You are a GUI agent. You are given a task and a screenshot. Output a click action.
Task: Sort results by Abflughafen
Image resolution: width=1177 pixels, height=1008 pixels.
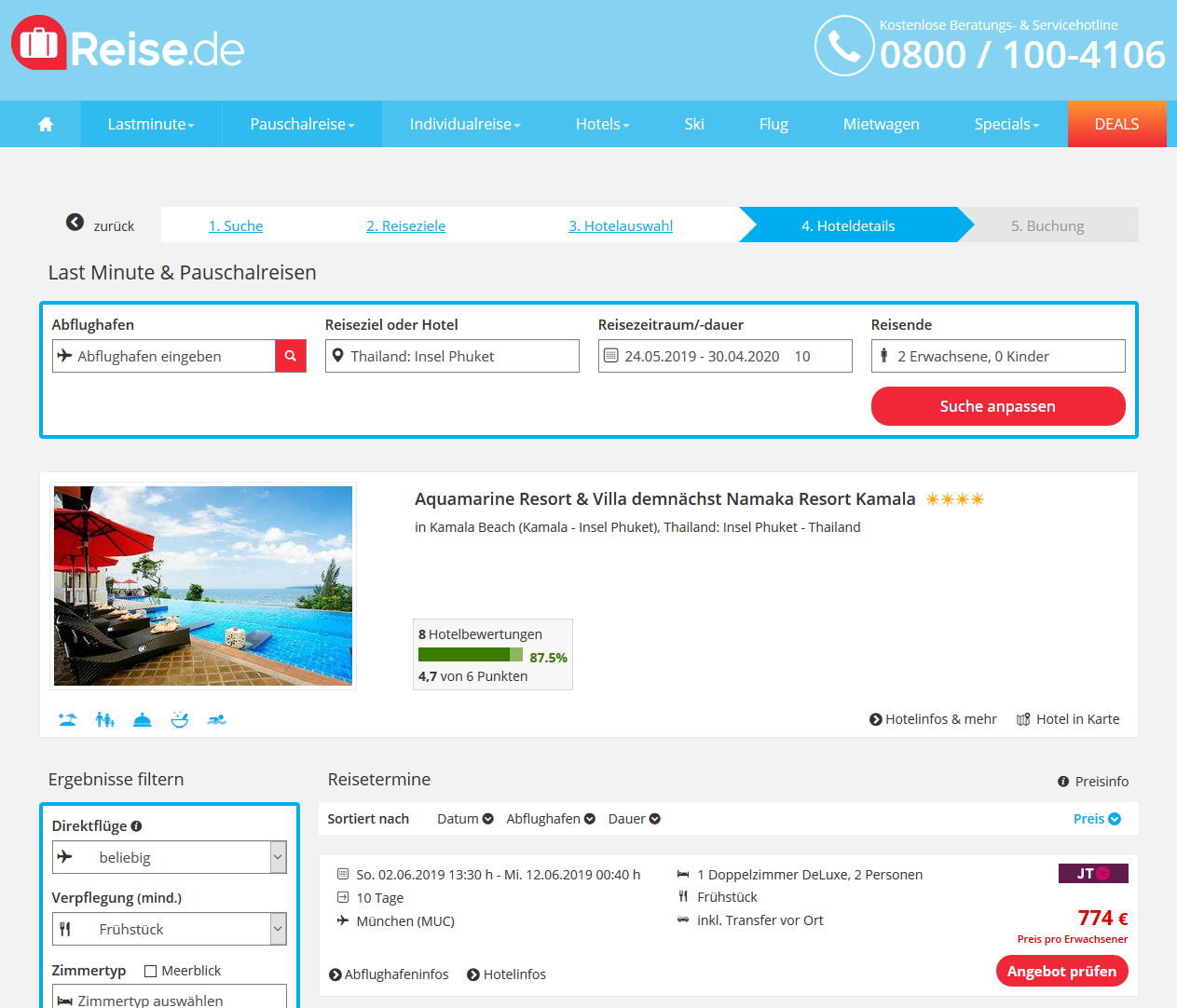point(551,819)
